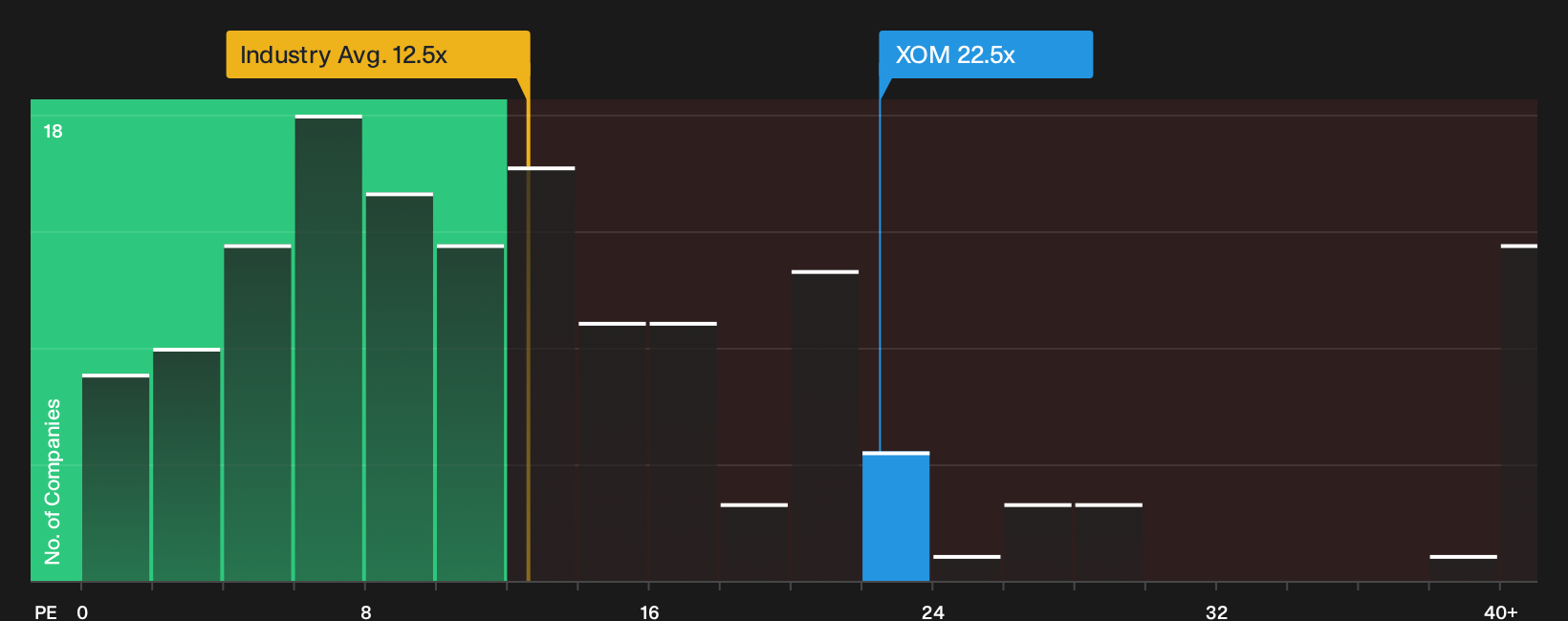This screenshot has height=621, width=1568.
Task: Click the Industry Avg. 12.5x yellow label
Action: (378, 54)
